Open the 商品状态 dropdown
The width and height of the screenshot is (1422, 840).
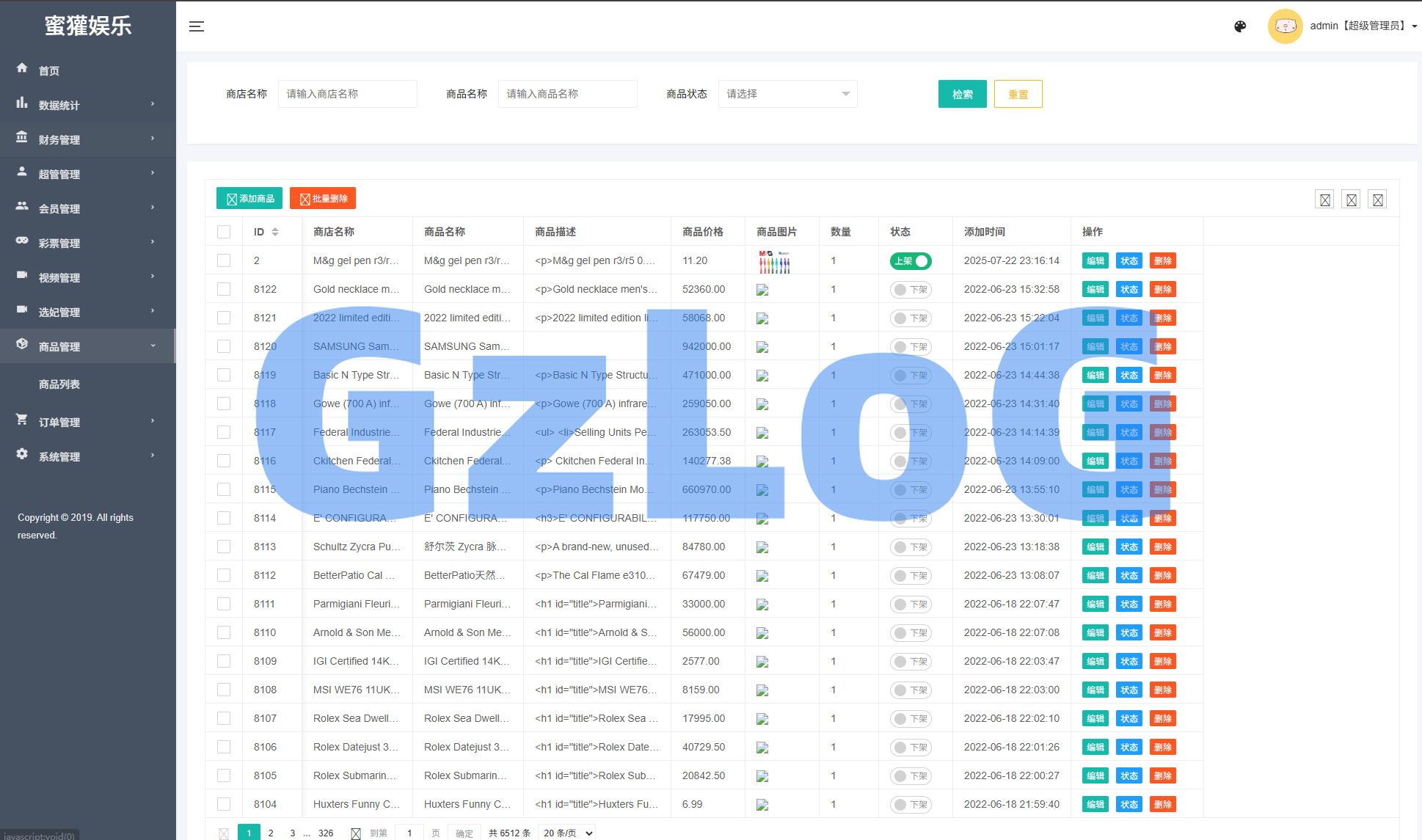787,94
